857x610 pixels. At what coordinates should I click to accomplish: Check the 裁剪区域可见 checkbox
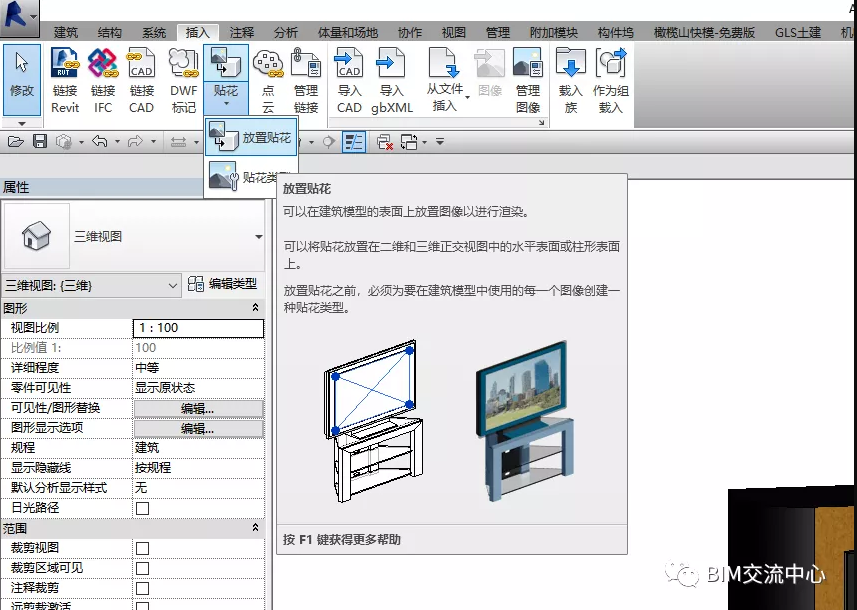point(142,568)
